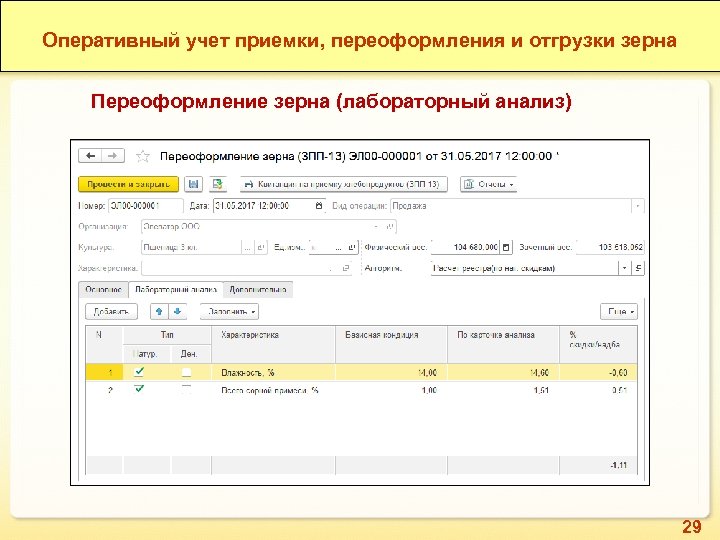Select the Влажность, % characteristic cell
This screenshot has width=720, height=540.
click(273, 372)
